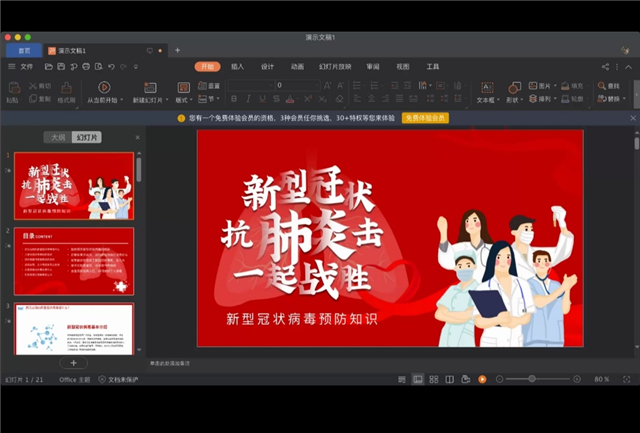Select slide 2 目录 thumbnail
Viewport: 640px width, 433px height.
(74, 261)
